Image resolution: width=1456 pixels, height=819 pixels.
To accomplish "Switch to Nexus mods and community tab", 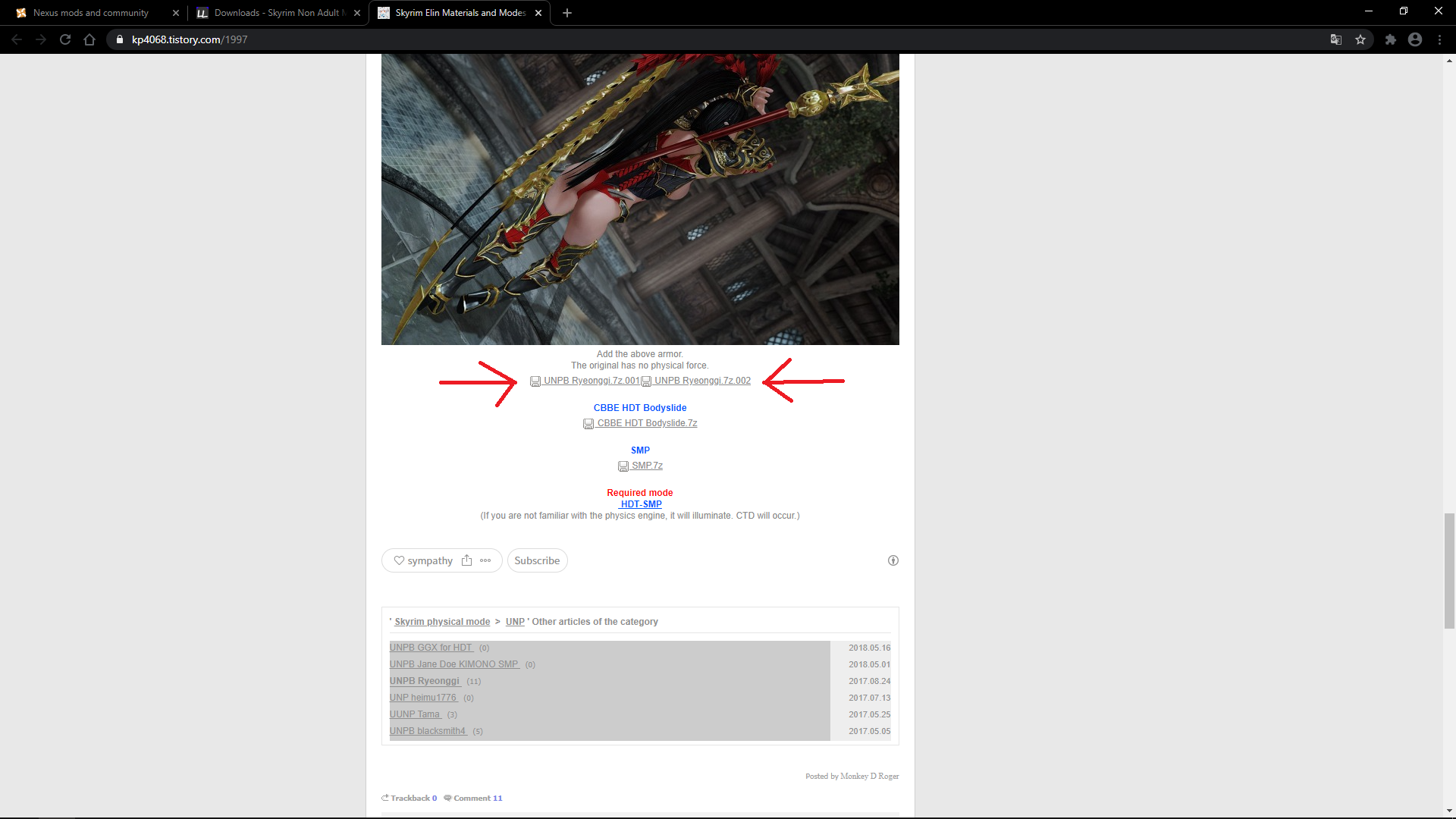I will [91, 13].
